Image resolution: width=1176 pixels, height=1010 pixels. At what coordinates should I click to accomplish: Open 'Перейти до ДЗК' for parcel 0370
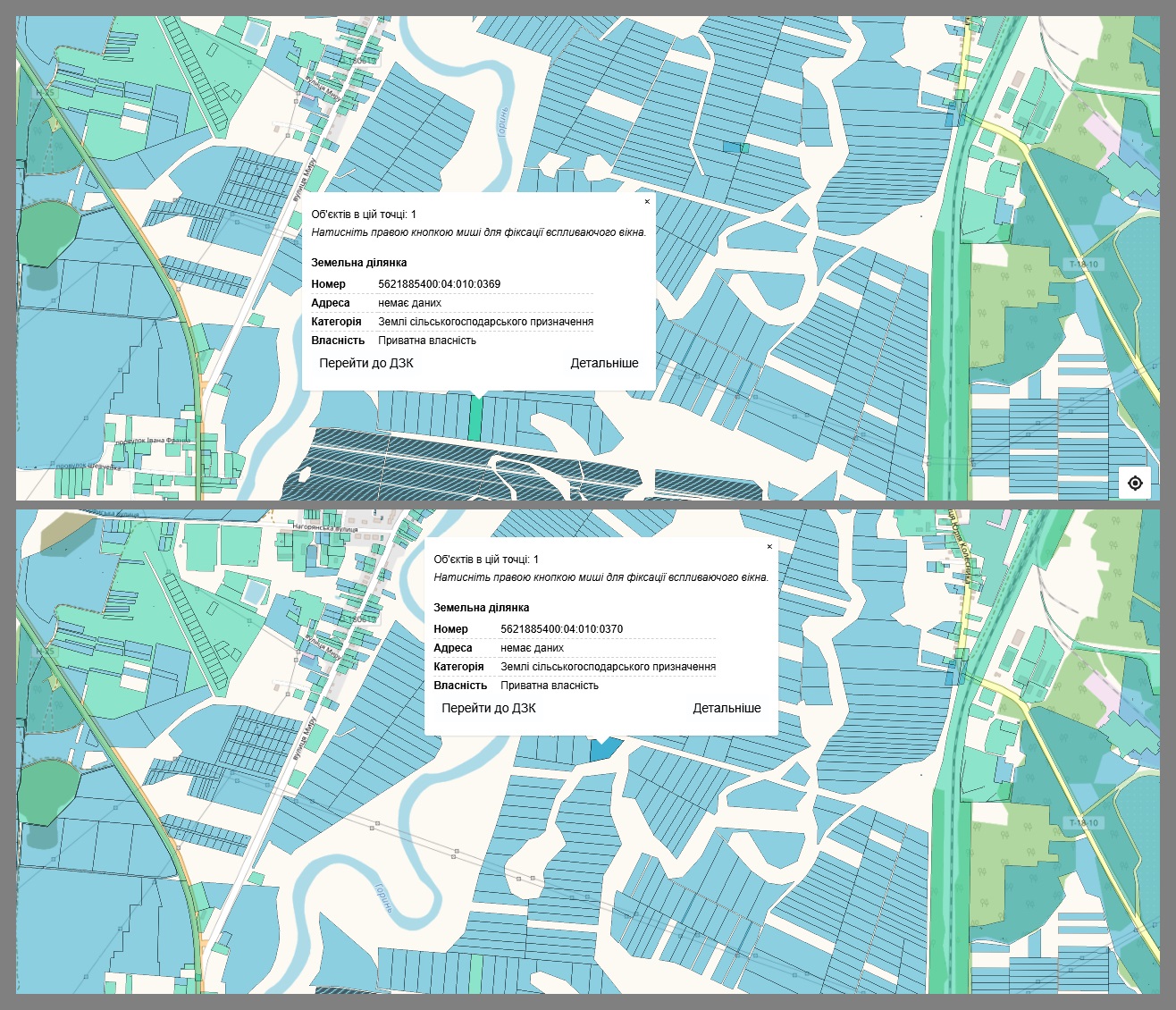(x=488, y=708)
